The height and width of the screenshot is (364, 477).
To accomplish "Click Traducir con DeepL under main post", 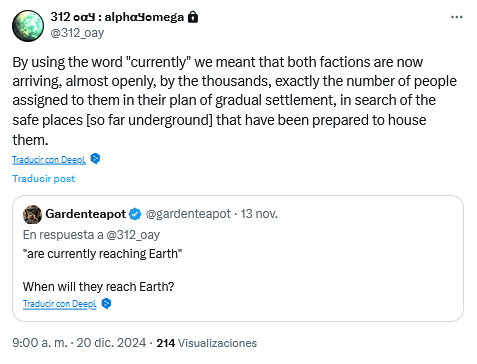I will click(49, 160).
